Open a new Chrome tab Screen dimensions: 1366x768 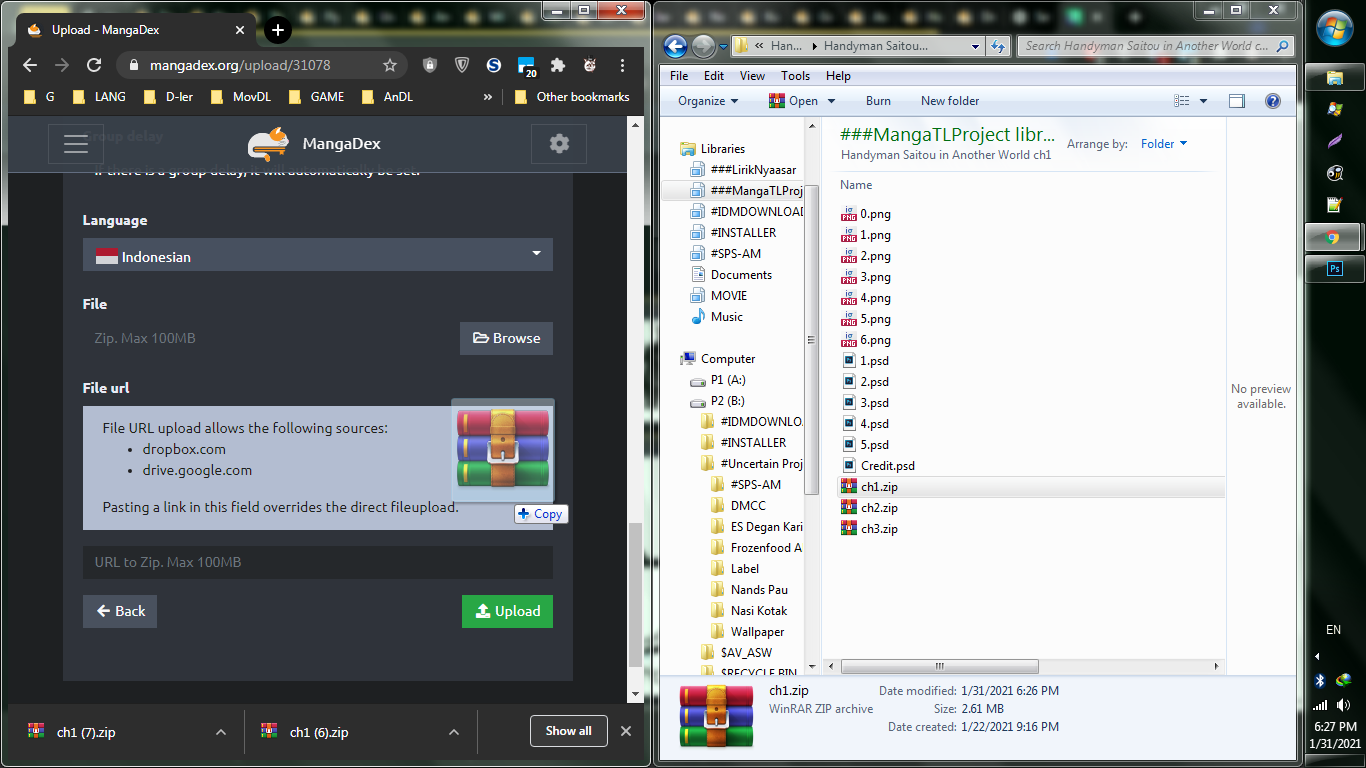pyautogui.click(x=277, y=30)
